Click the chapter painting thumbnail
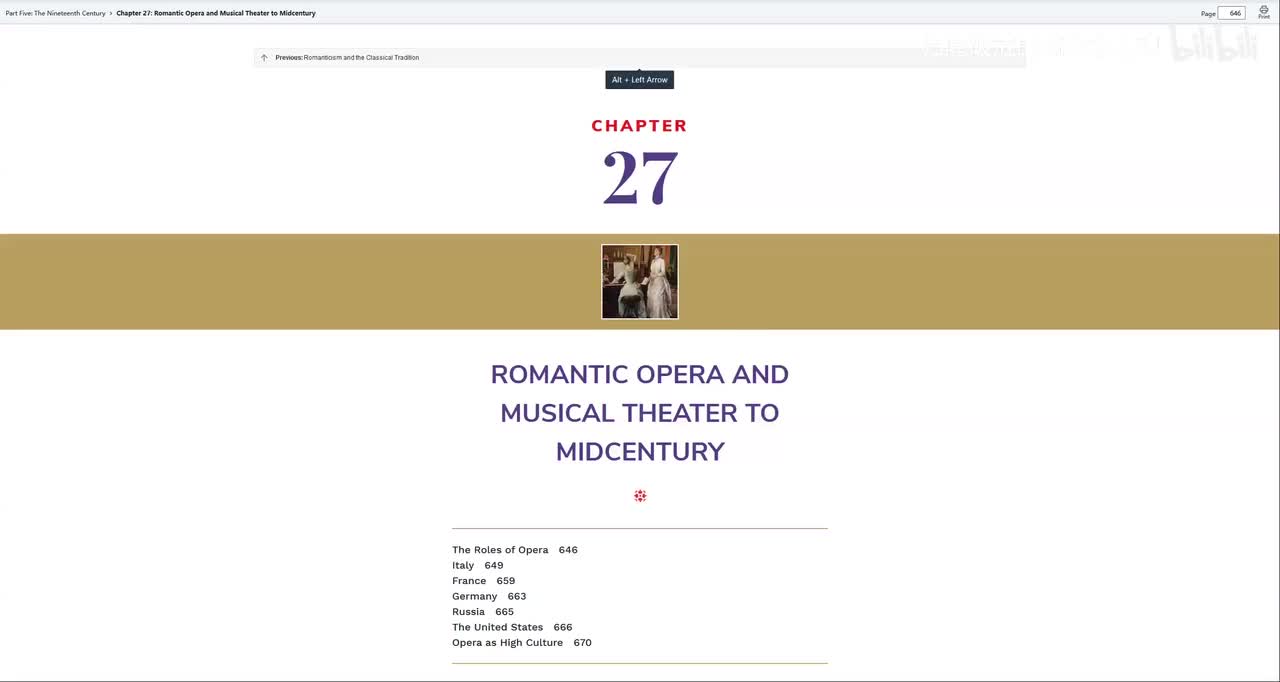1280x682 pixels. pos(640,282)
